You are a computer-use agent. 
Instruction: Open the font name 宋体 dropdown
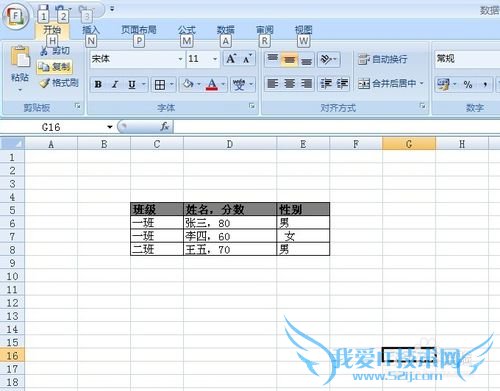[180, 59]
